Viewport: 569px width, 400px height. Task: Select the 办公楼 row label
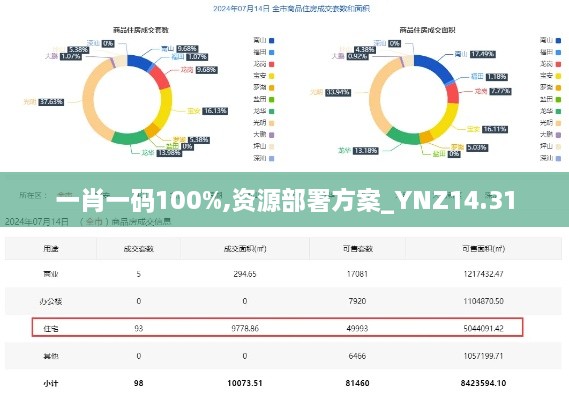(51, 301)
